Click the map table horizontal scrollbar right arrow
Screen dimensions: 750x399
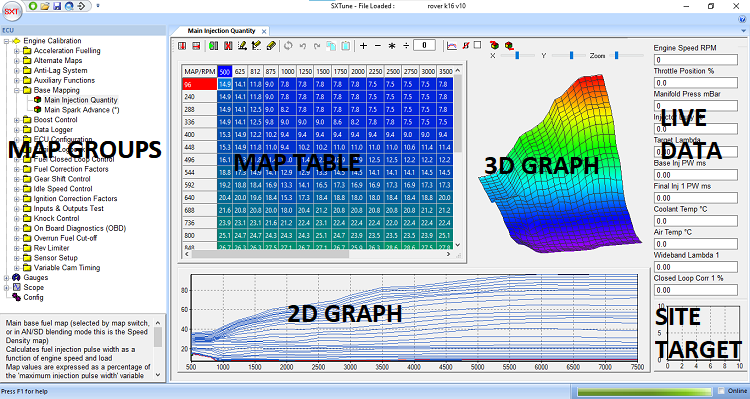(448, 254)
